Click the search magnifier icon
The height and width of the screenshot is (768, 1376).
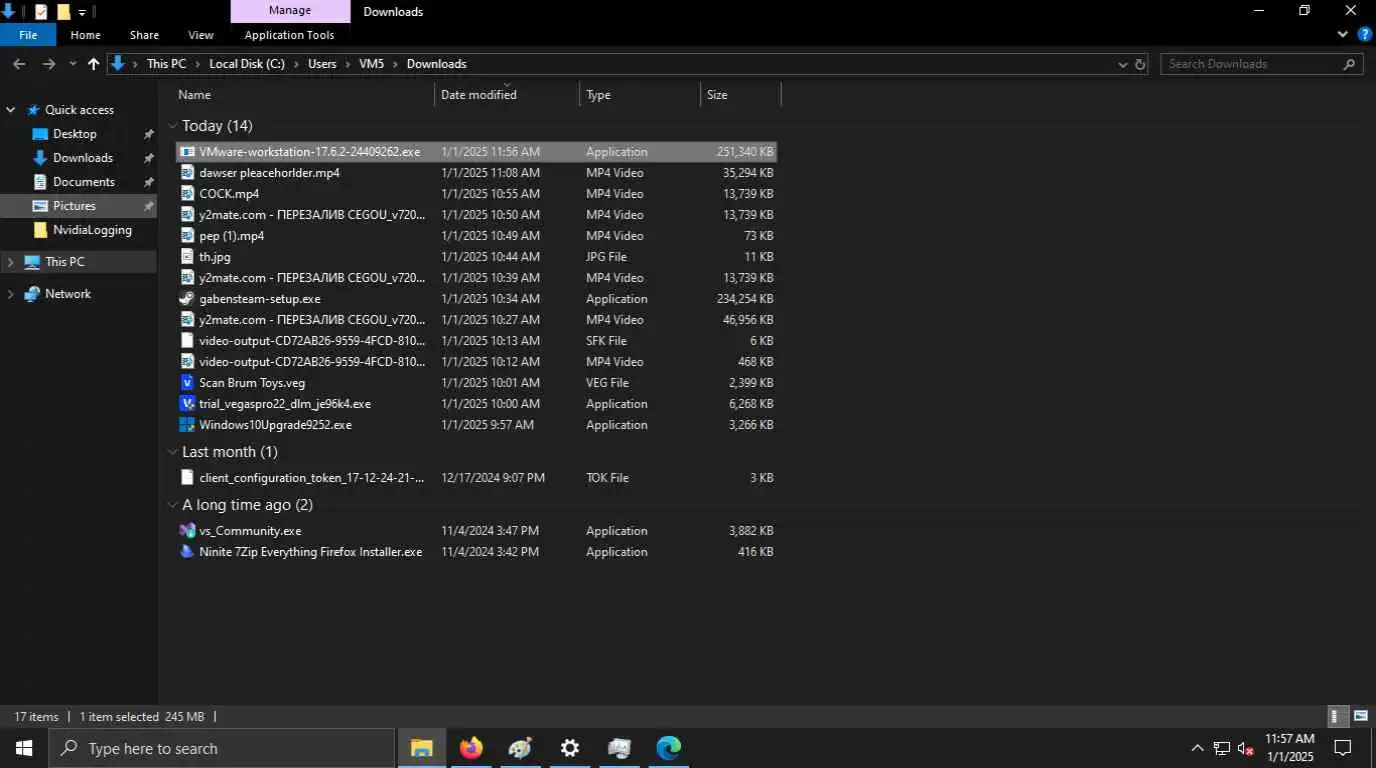point(1349,64)
